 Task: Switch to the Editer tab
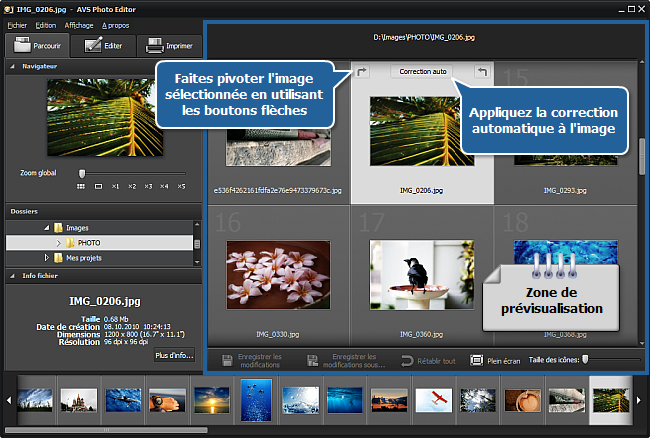(x=103, y=46)
